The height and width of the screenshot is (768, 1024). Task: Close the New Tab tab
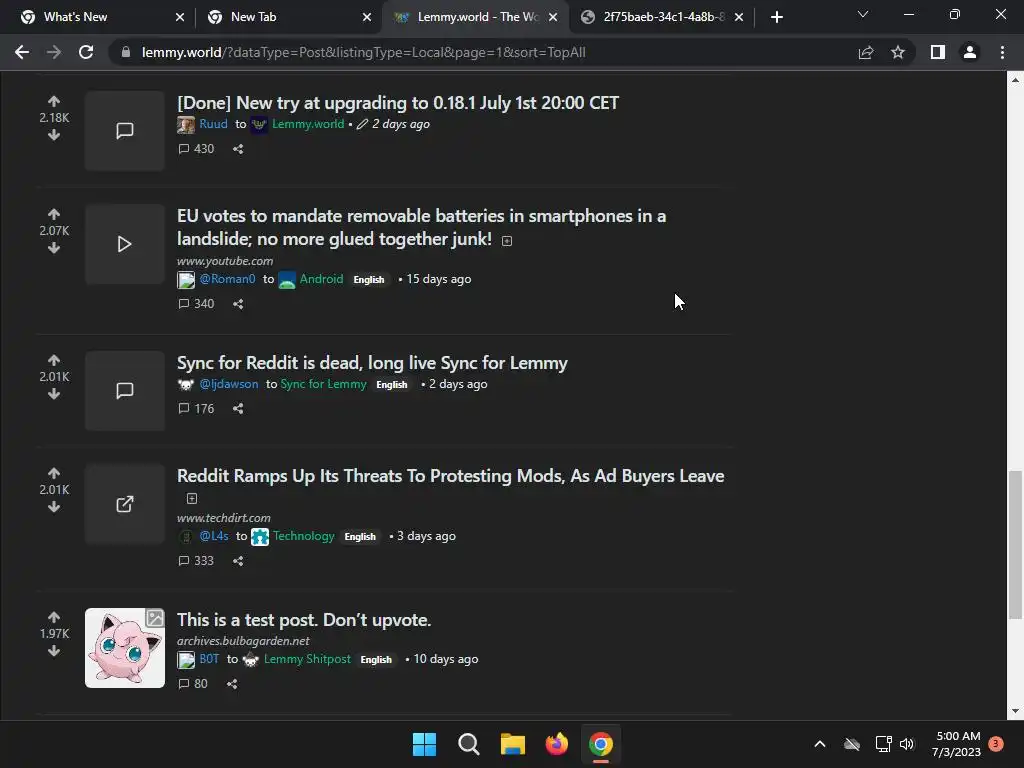coord(367,17)
